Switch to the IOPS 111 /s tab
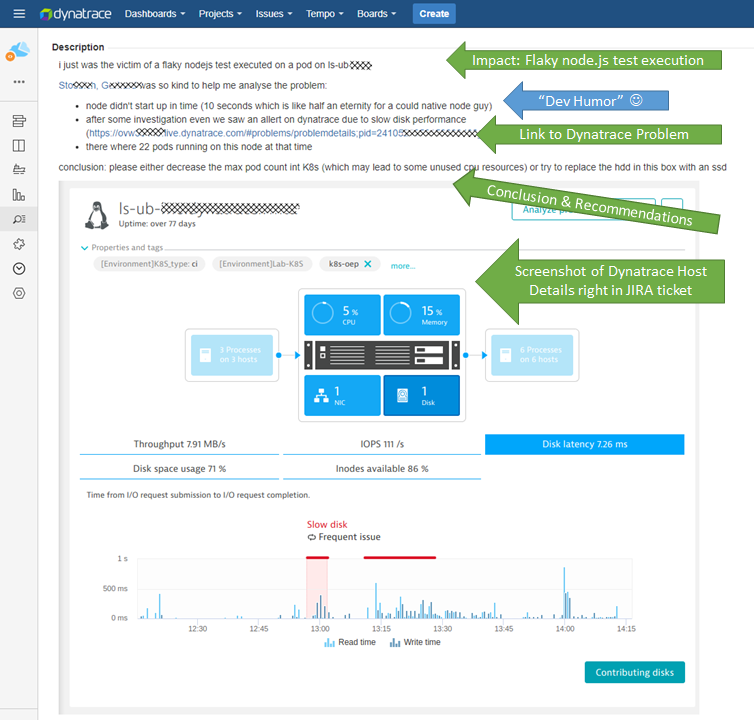 (x=382, y=444)
